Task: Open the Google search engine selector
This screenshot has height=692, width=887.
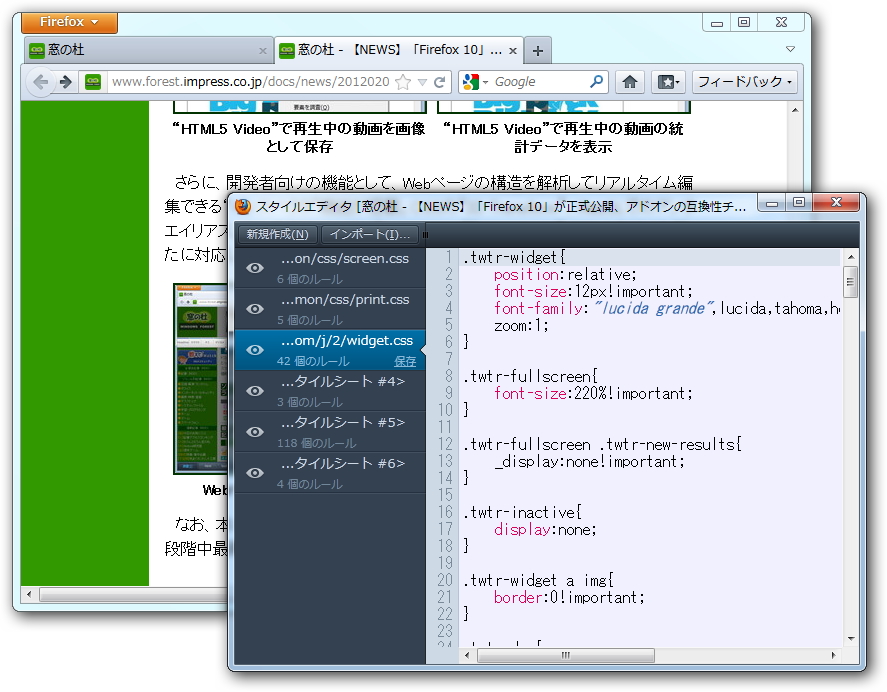Action: tap(475, 82)
